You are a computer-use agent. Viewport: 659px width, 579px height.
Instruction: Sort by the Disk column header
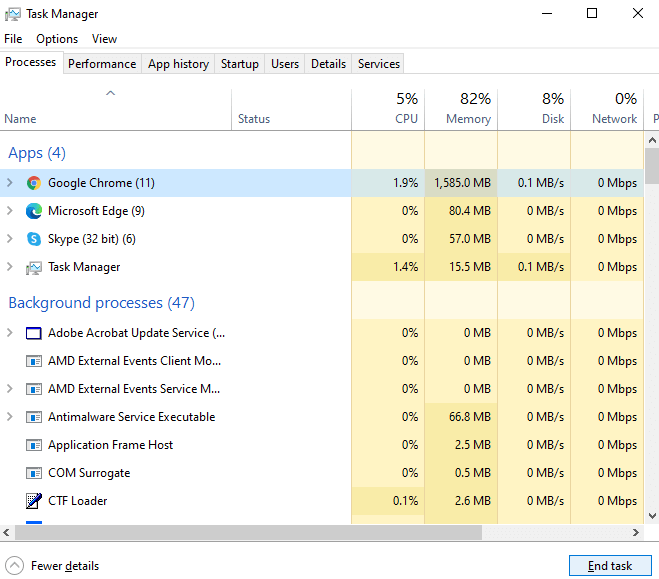pyautogui.click(x=534, y=109)
